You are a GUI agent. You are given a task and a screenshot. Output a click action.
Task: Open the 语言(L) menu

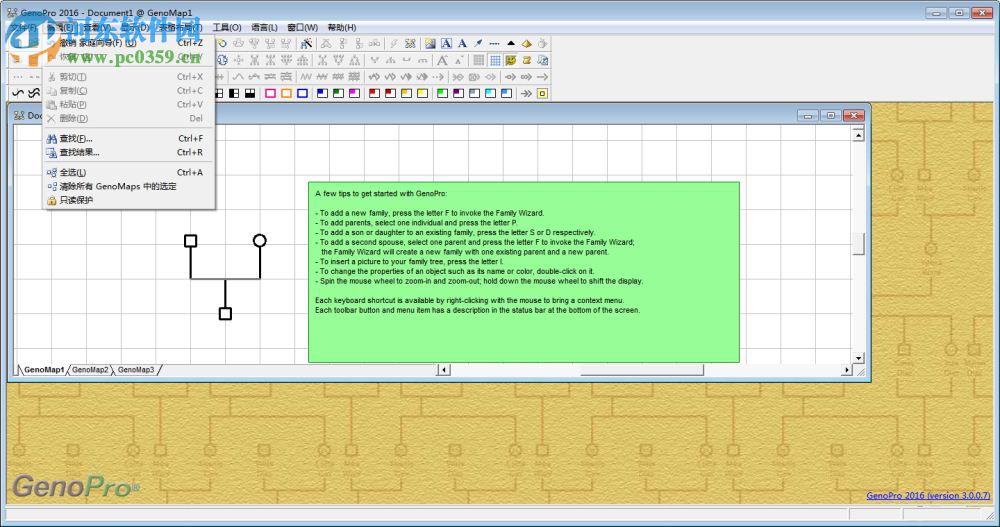[x=264, y=27]
